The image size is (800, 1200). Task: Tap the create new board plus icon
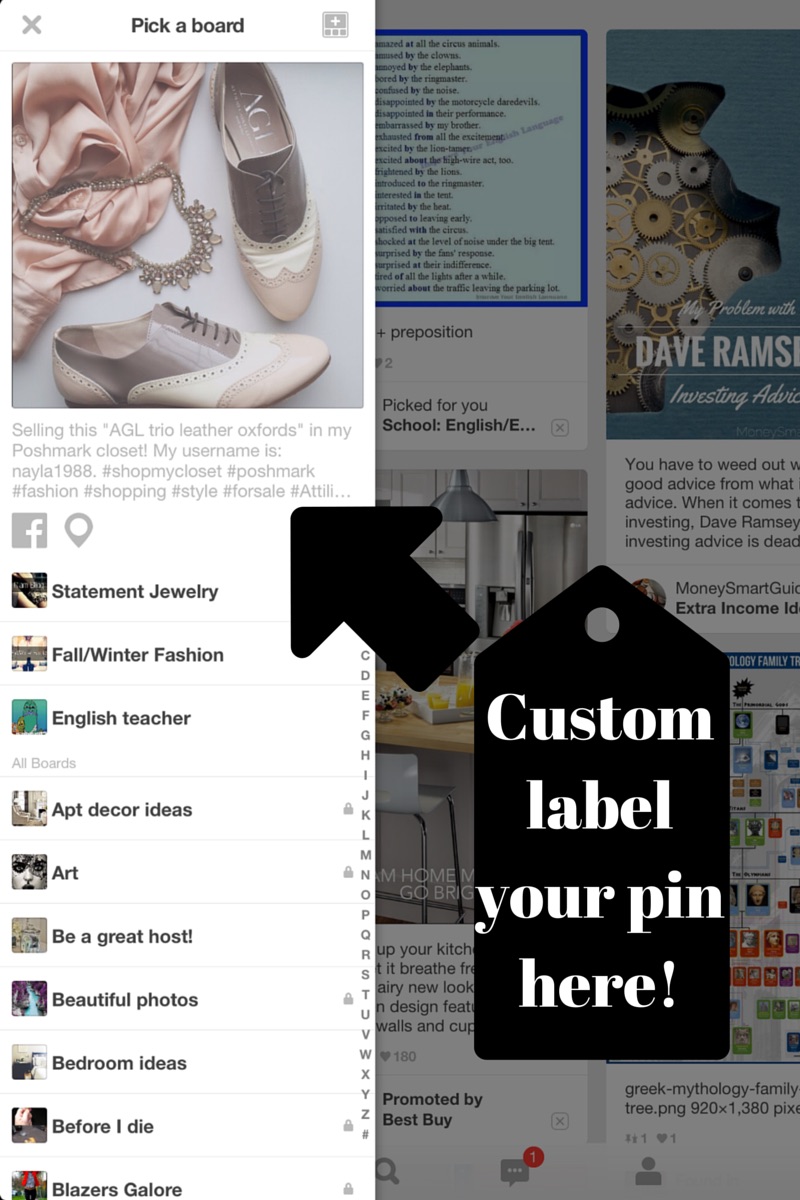click(335, 25)
